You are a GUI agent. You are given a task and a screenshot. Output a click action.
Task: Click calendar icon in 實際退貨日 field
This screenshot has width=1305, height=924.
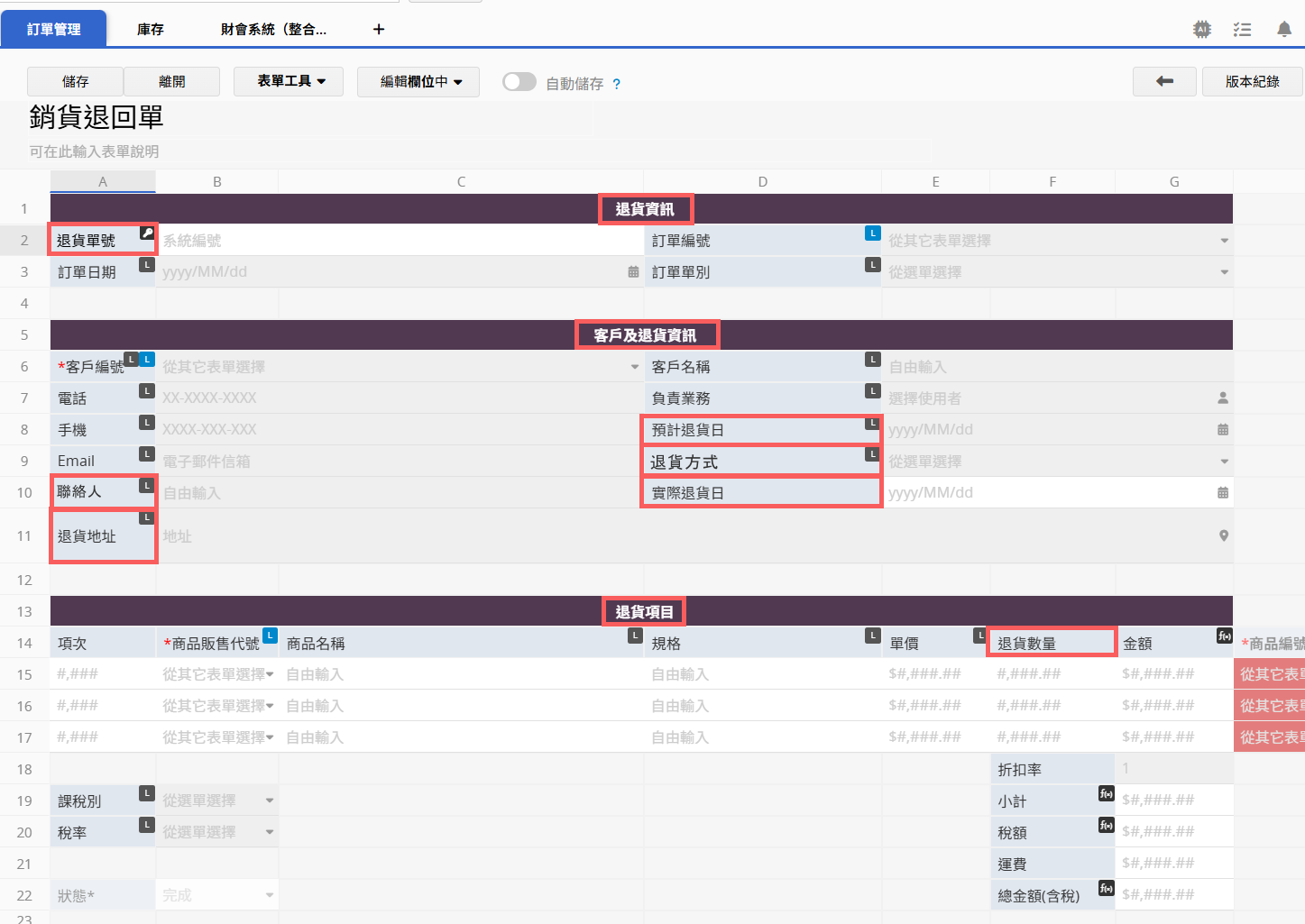1223,493
